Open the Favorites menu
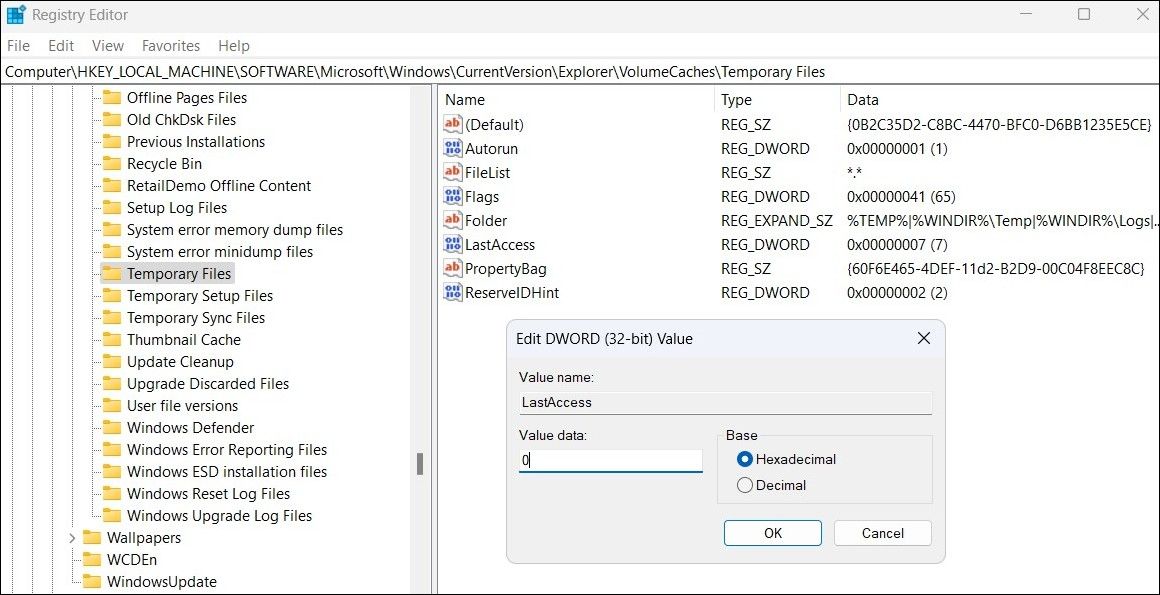1160x595 pixels. tap(170, 45)
